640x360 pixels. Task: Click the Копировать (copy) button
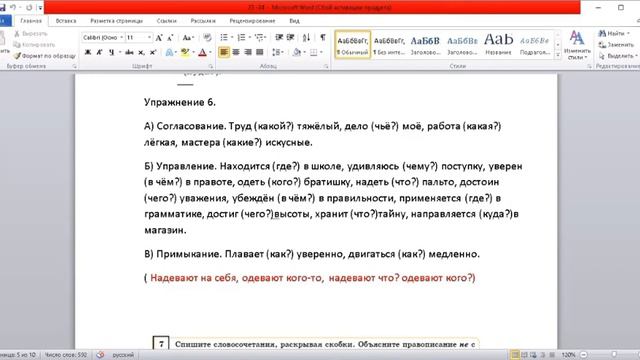click(34, 44)
